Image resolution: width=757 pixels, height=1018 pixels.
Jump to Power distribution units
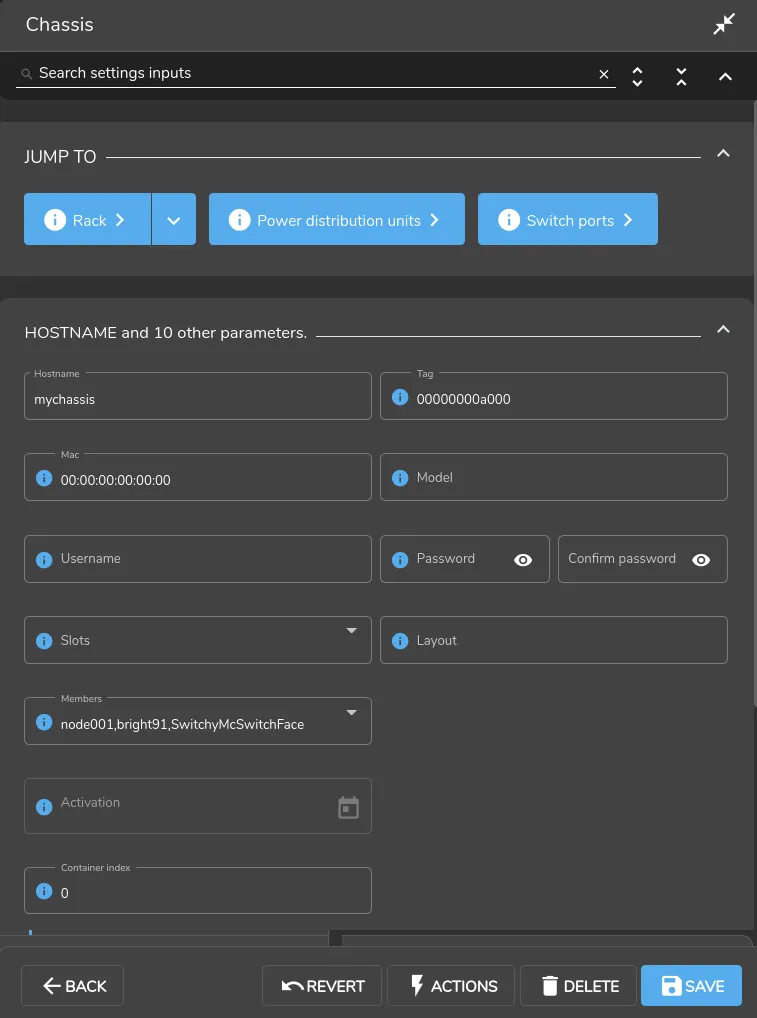click(x=336, y=219)
